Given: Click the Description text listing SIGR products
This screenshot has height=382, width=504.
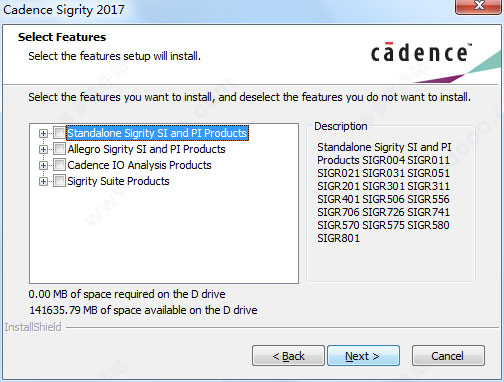Looking at the screenshot, I should [384, 192].
